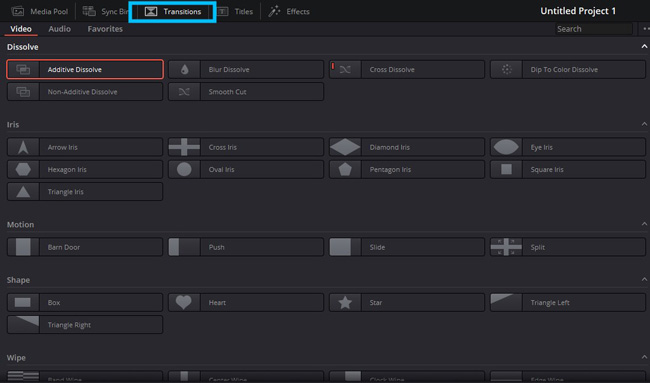Image resolution: width=650 pixels, height=383 pixels.
Task: Select the Split transition icon
Action: coord(506,247)
